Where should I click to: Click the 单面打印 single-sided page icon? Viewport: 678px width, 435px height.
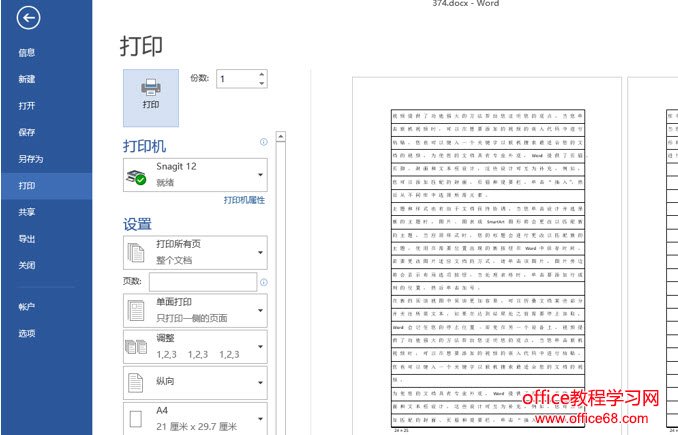pos(136,310)
